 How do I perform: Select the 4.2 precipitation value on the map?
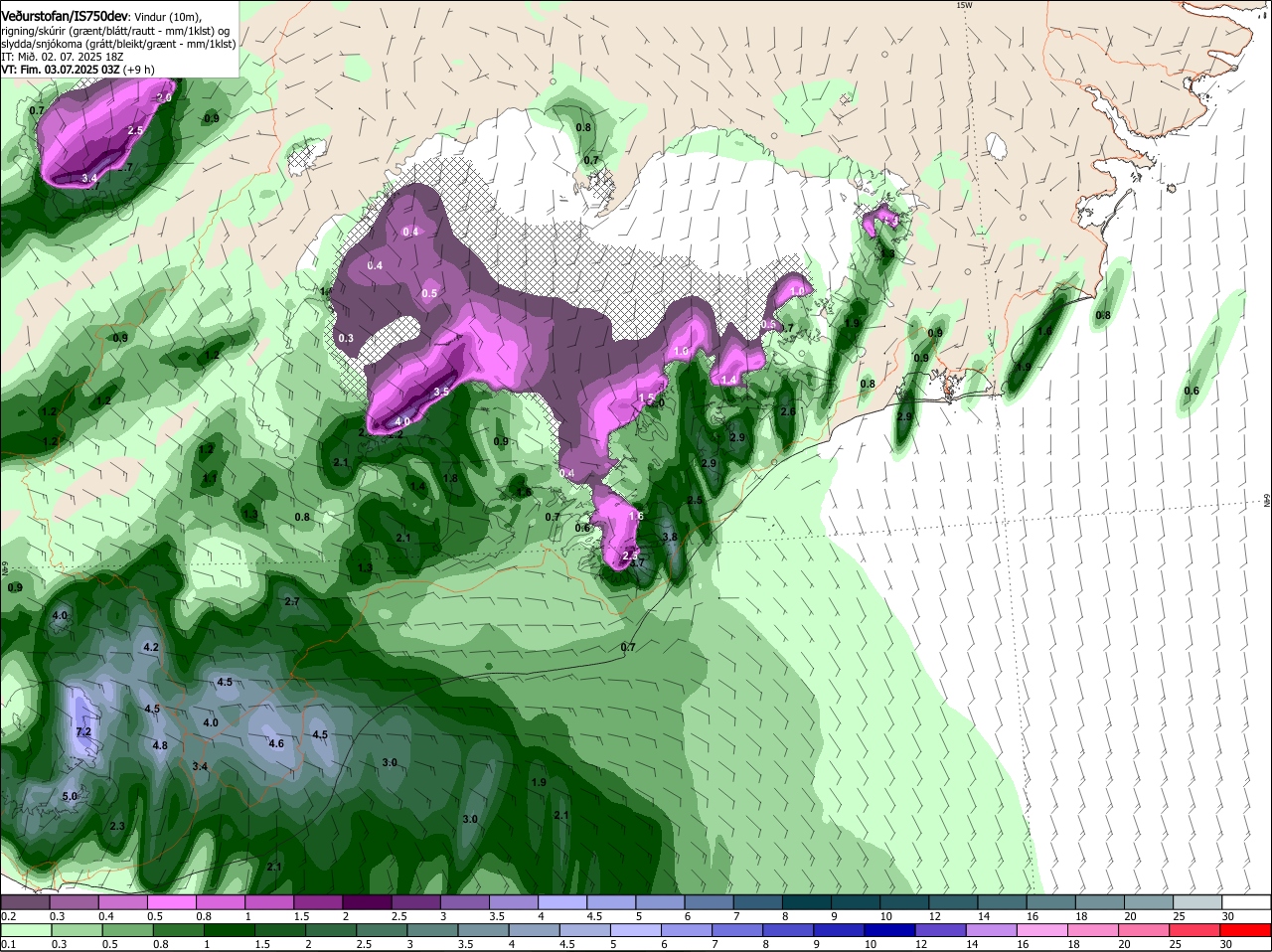152,648
